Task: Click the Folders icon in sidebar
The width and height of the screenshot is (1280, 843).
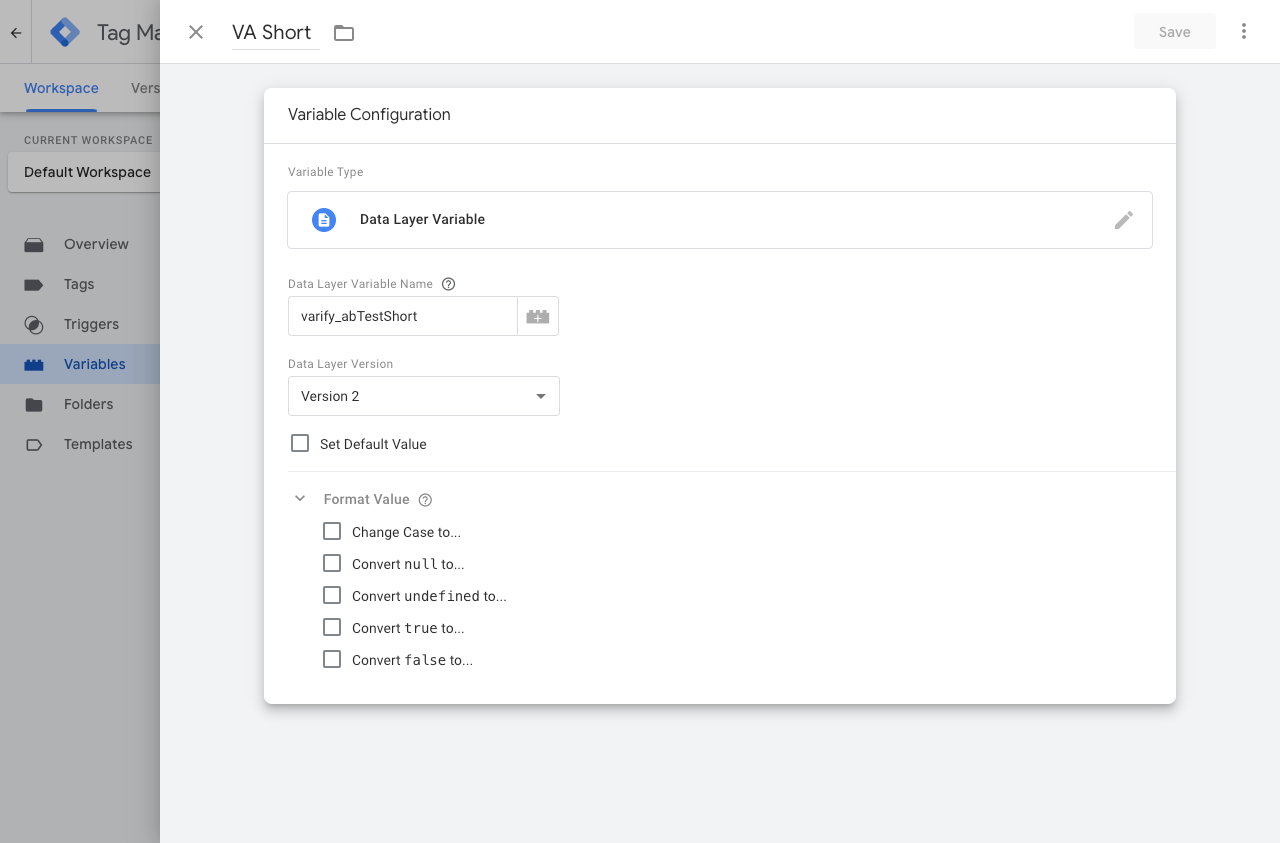Action: (x=34, y=404)
